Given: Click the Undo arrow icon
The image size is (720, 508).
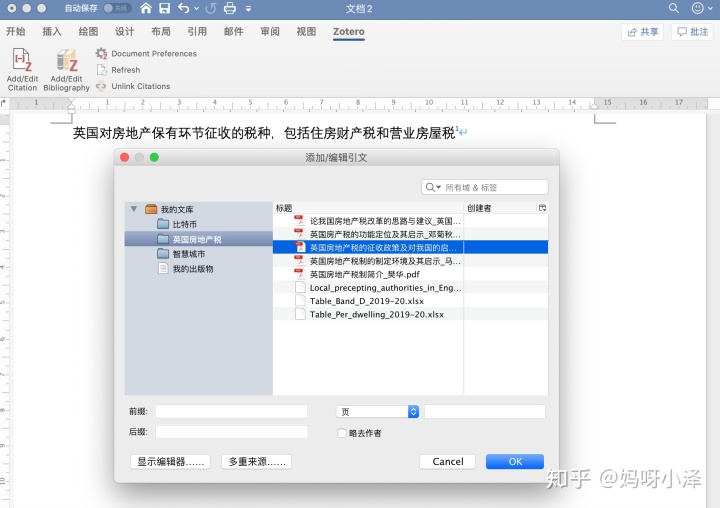Looking at the screenshot, I should pos(183,8).
